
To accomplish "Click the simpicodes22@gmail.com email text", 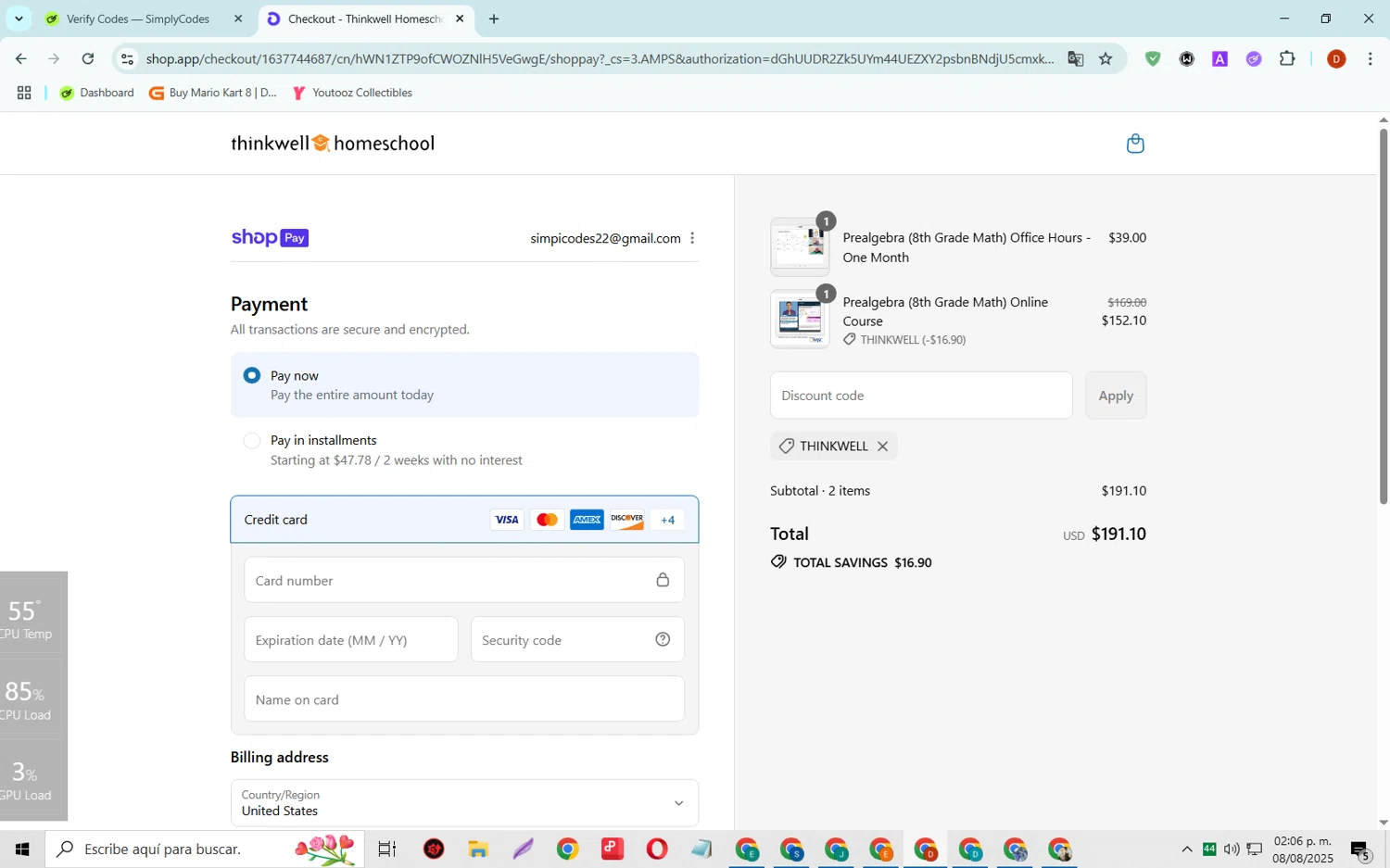I will 605,238.
